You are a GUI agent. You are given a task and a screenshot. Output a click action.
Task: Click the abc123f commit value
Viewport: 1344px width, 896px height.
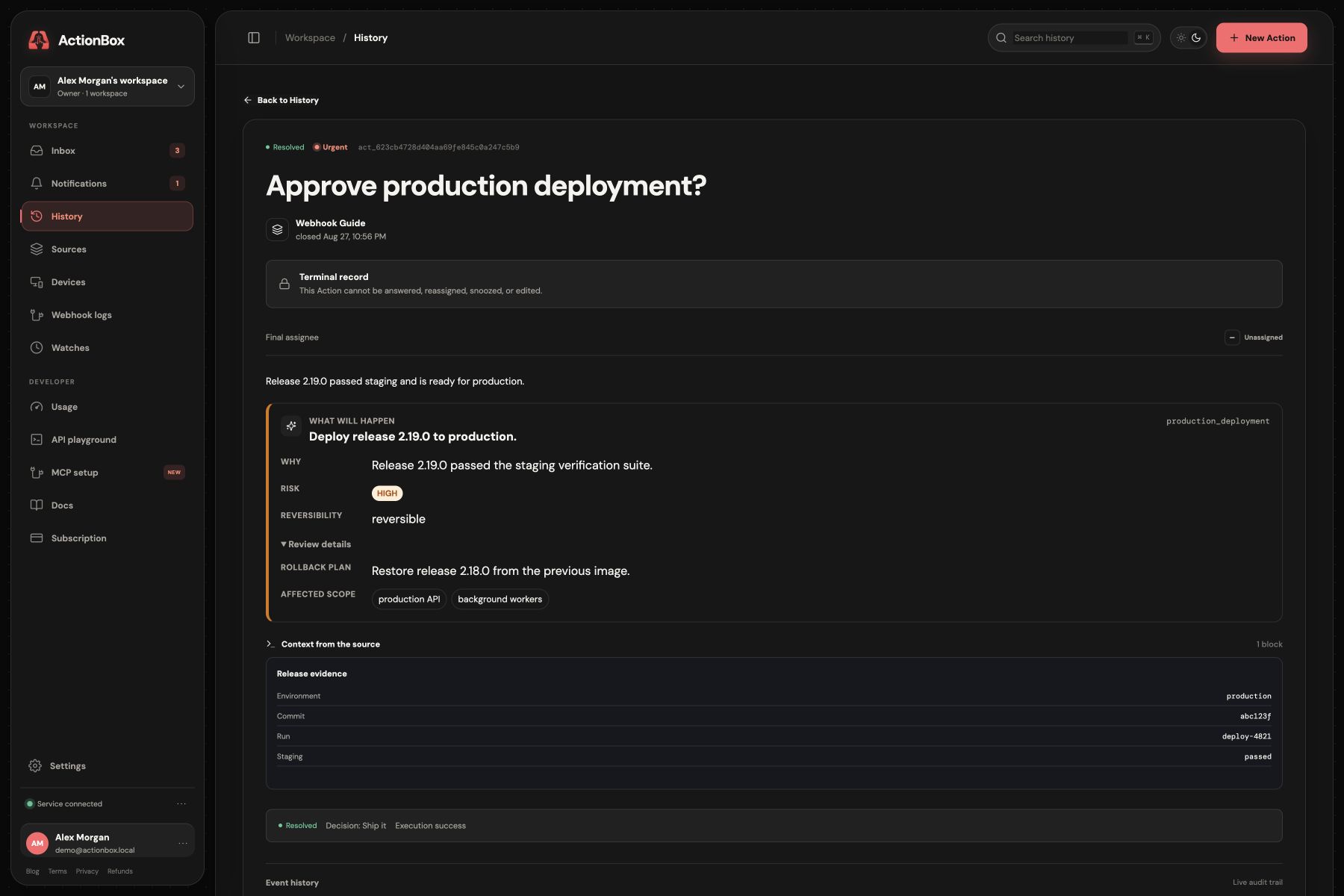coord(1255,716)
